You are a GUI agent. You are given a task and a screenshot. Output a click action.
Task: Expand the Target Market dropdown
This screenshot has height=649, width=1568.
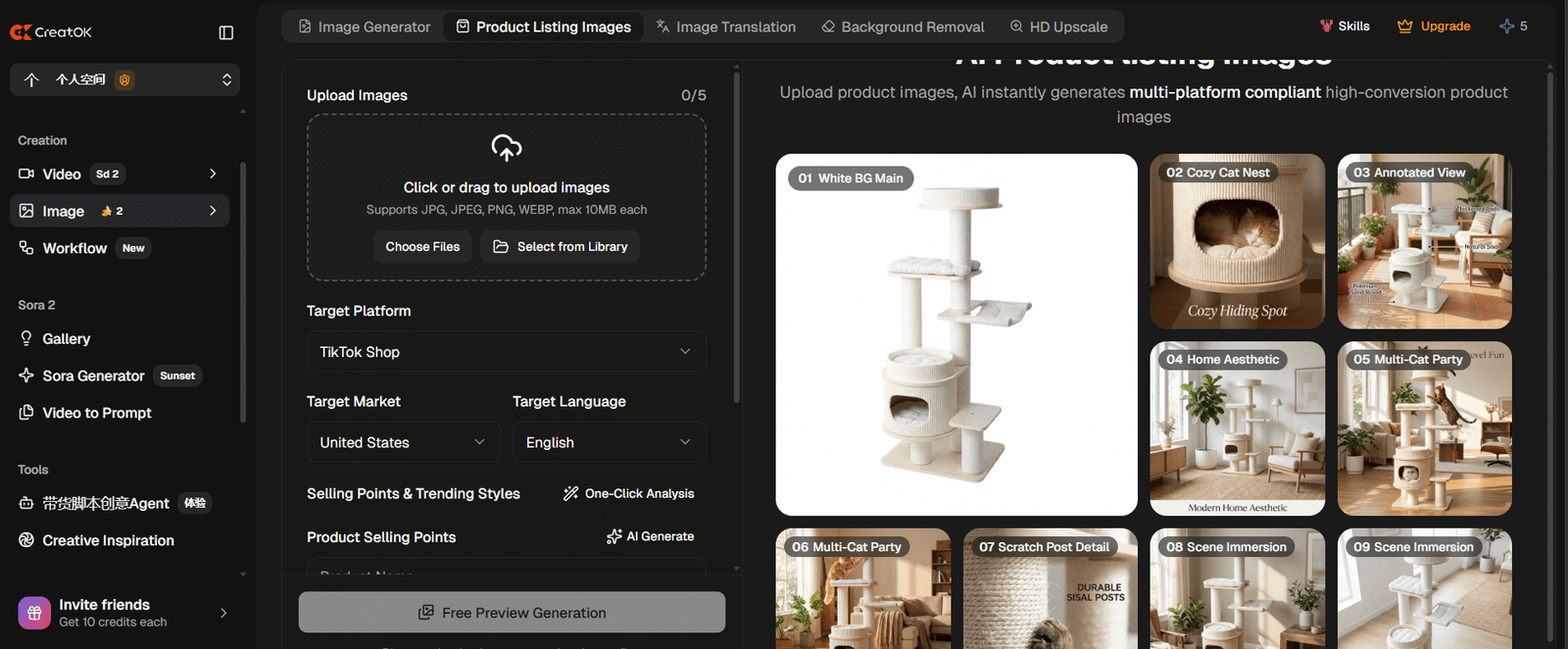pyautogui.click(x=403, y=442)
